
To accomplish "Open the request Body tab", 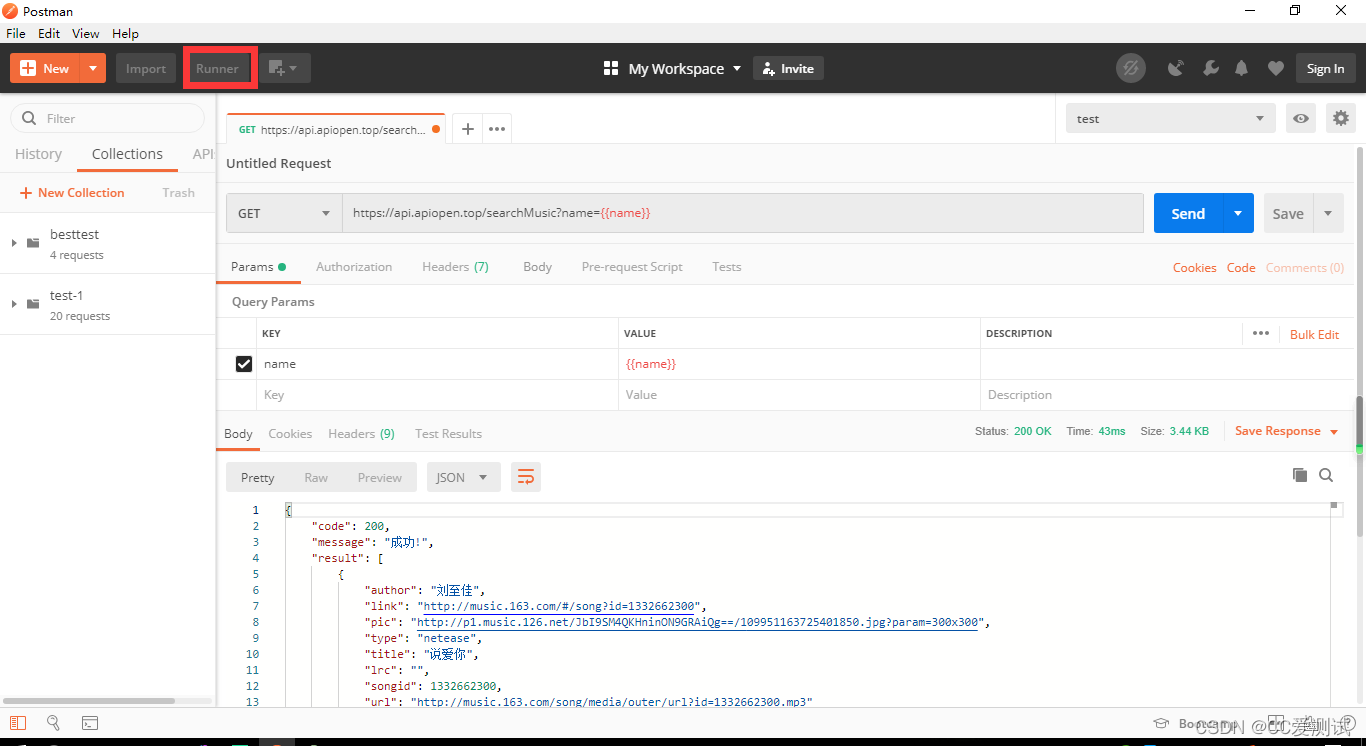I will pyautogui.click(x=537, y=267).
